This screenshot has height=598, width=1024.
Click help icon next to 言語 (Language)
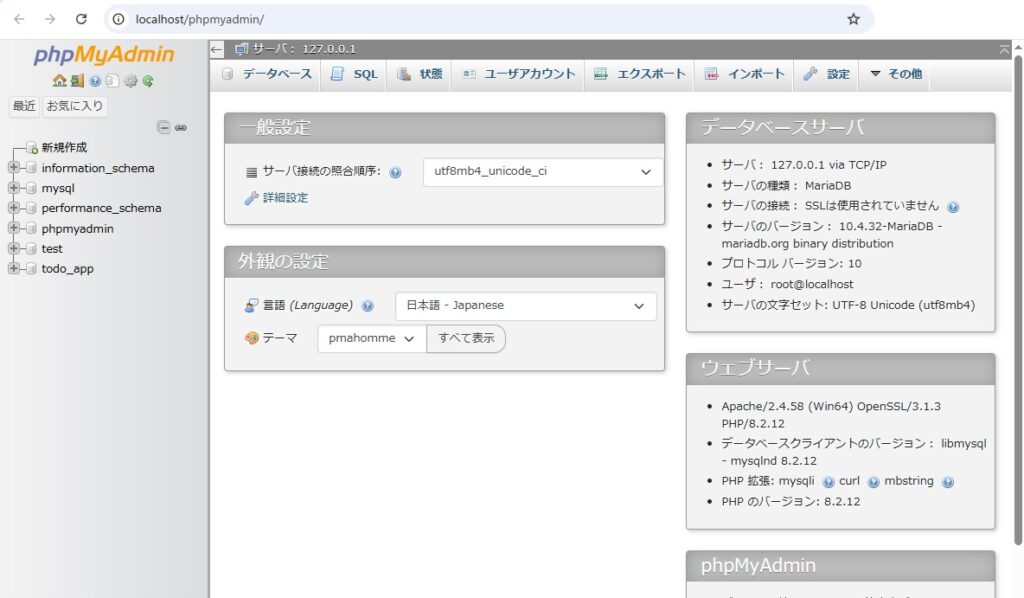click(368, 306)
